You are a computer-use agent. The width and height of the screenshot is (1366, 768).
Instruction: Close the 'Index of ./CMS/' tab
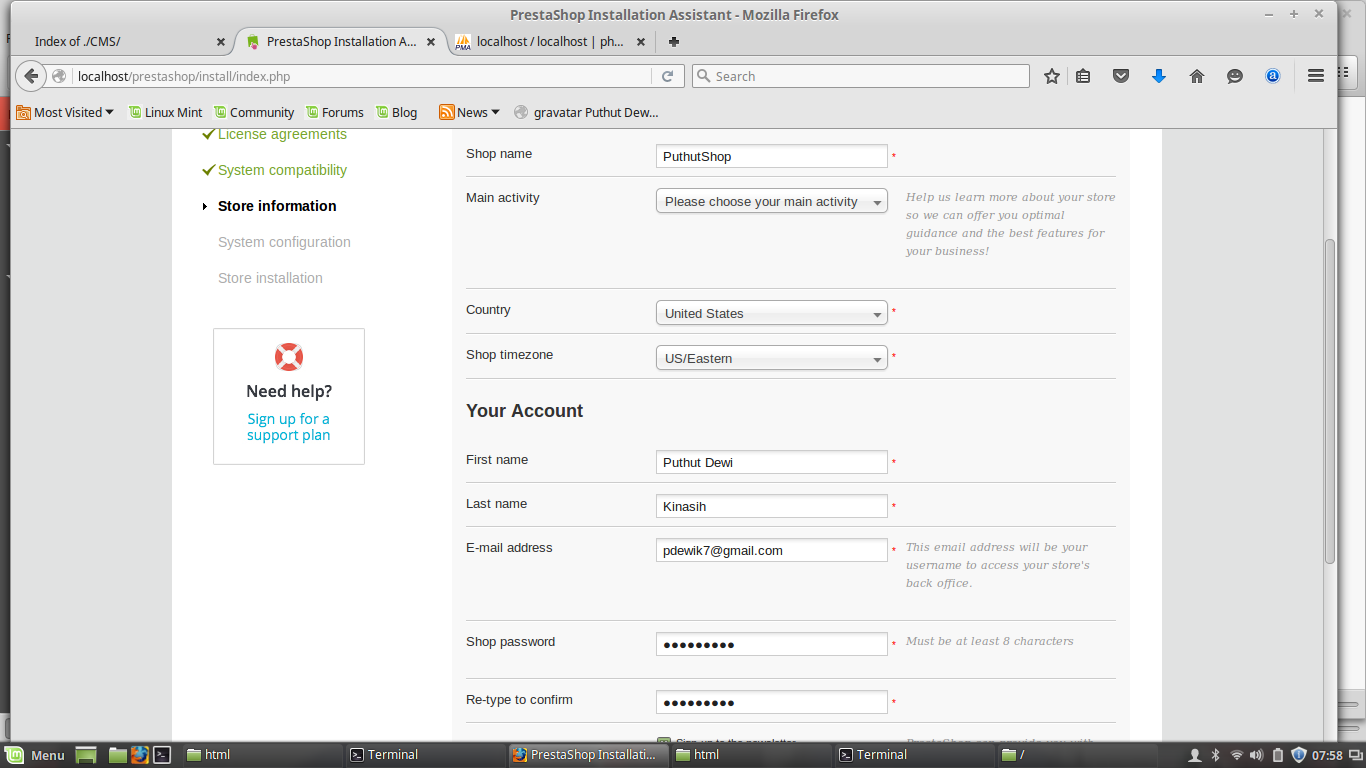pos(221,42)
